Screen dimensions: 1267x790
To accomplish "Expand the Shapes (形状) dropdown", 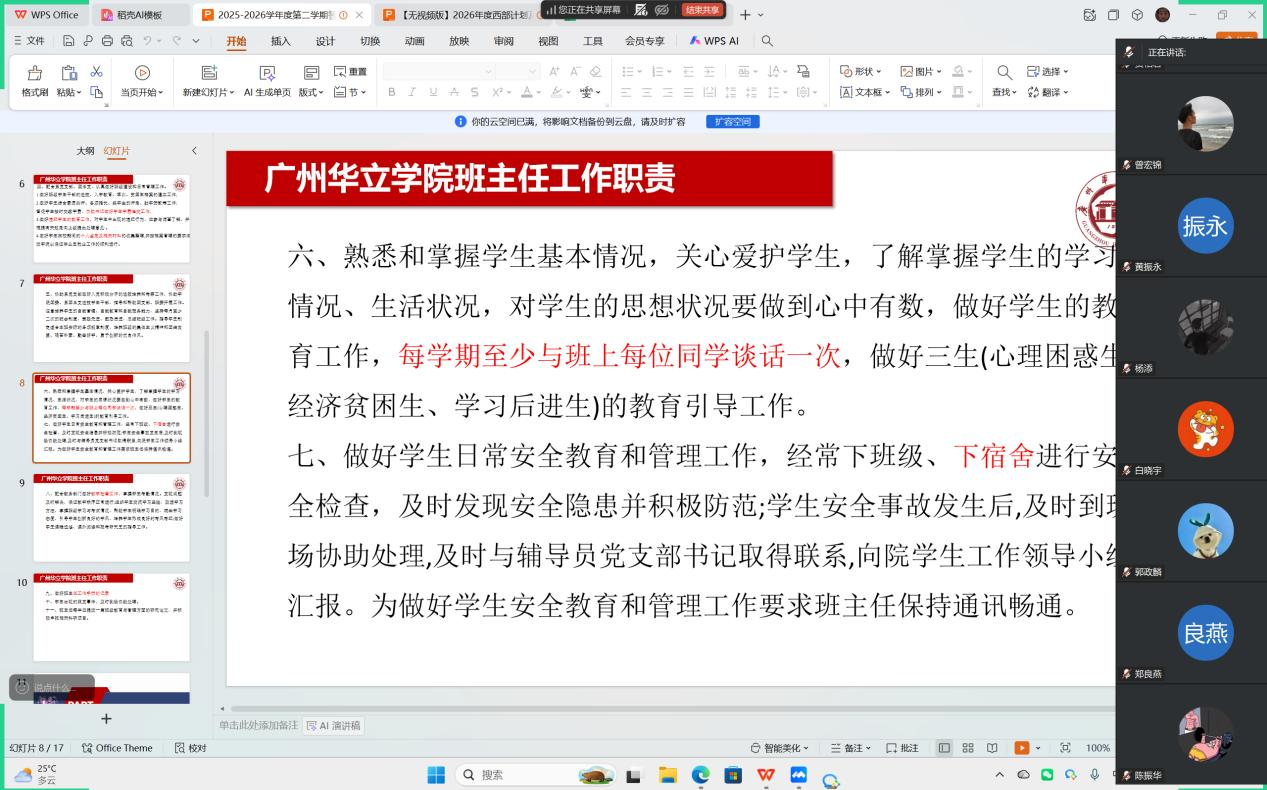I will coord(861,72).
